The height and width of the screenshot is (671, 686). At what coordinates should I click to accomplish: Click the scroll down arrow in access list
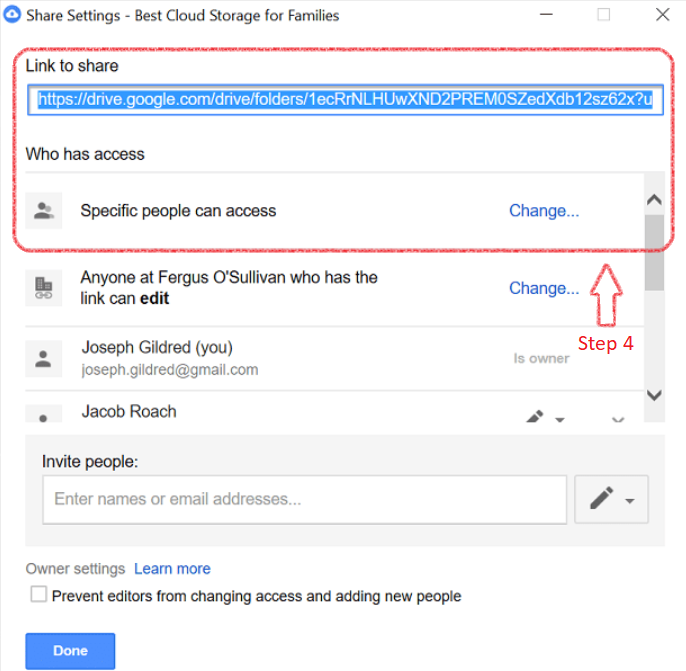point(654,395)
